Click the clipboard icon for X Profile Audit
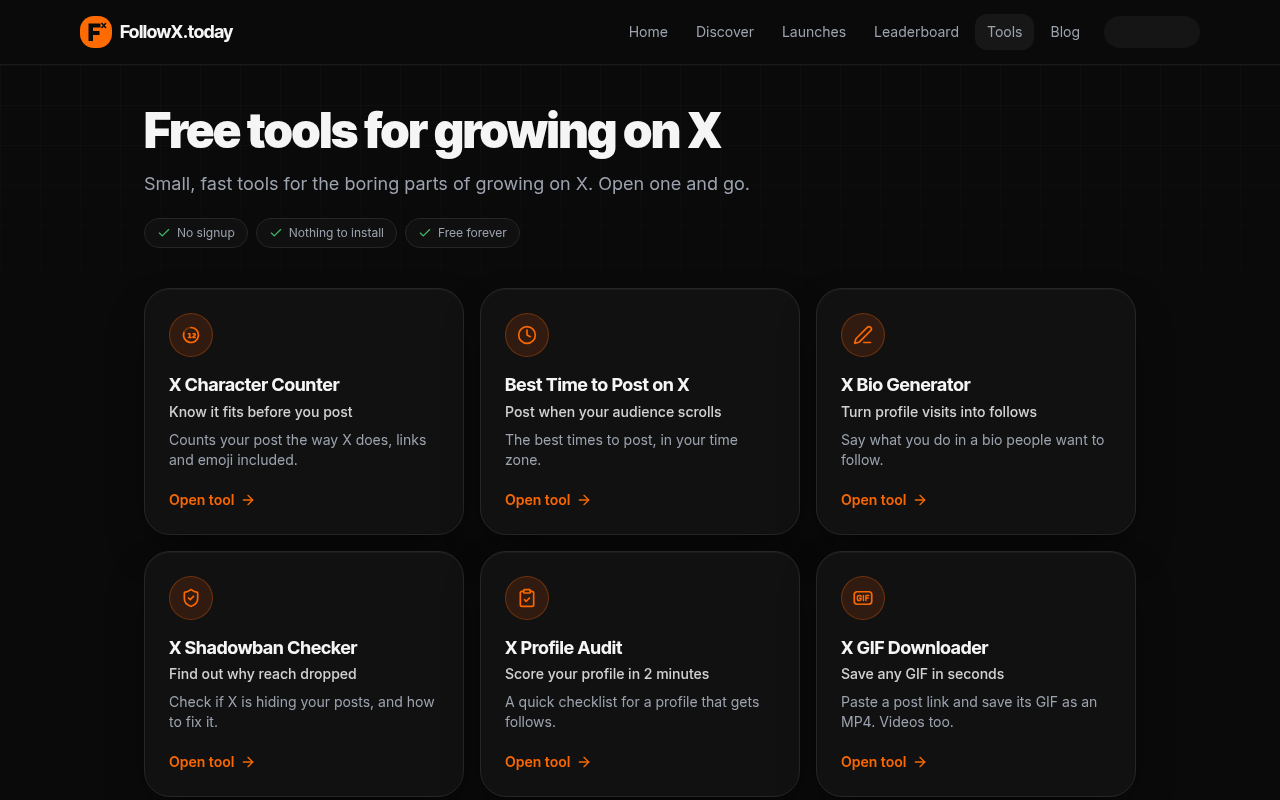Viewport: 1280px width, 800px height. (x=527, y=598)
